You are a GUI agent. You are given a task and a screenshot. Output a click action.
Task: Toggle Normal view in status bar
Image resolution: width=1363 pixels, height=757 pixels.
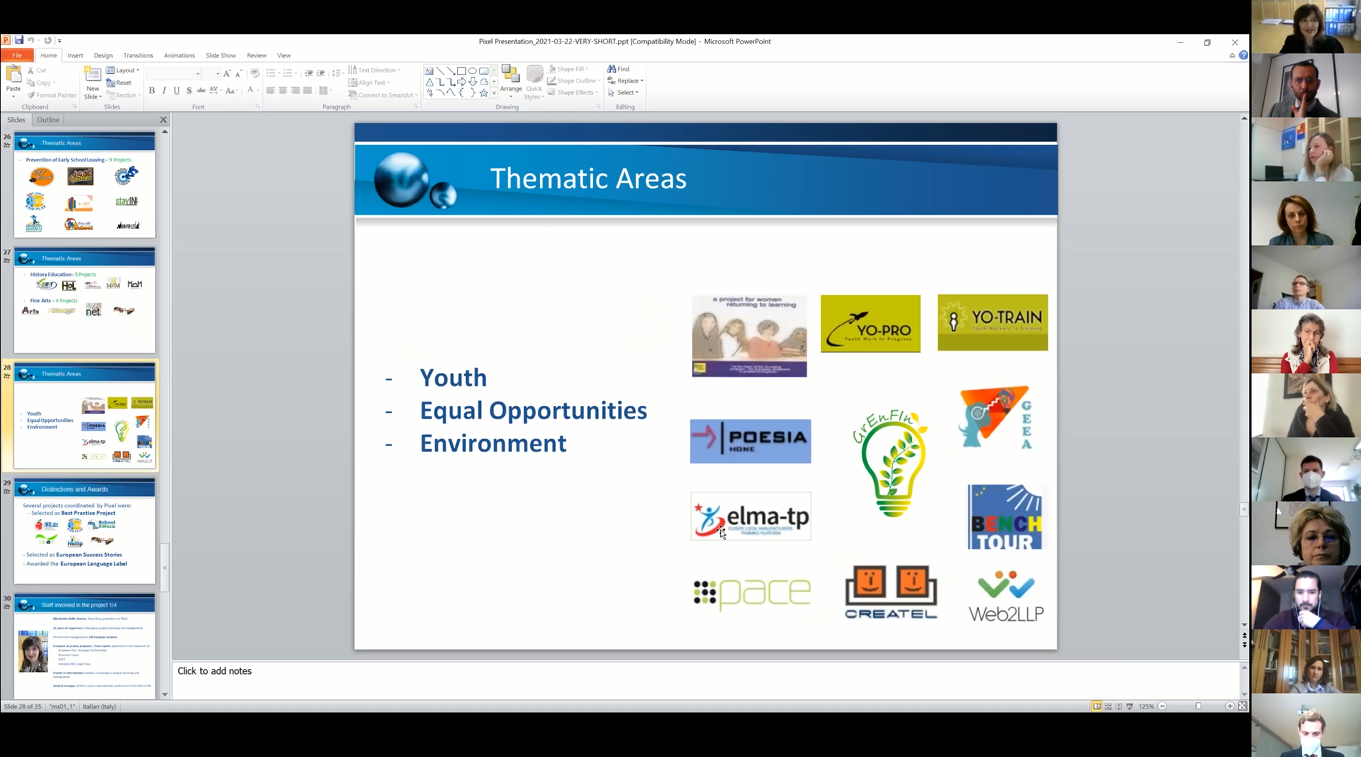1097,707
